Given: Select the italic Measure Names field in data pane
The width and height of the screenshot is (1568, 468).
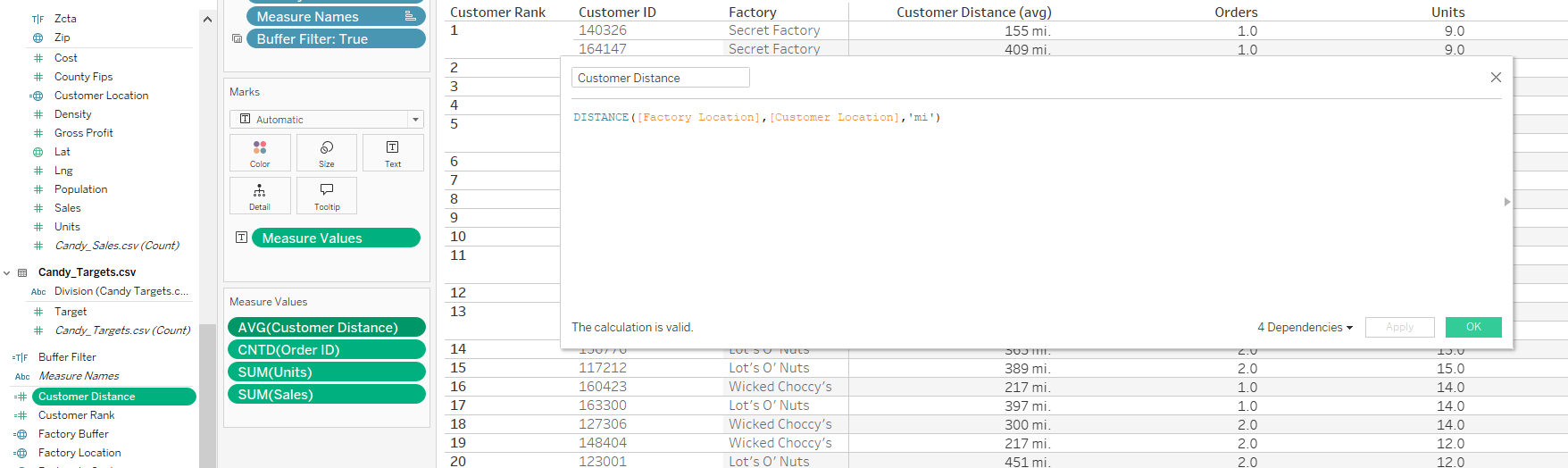Looking at the screenshot, I should pos(79,376).
